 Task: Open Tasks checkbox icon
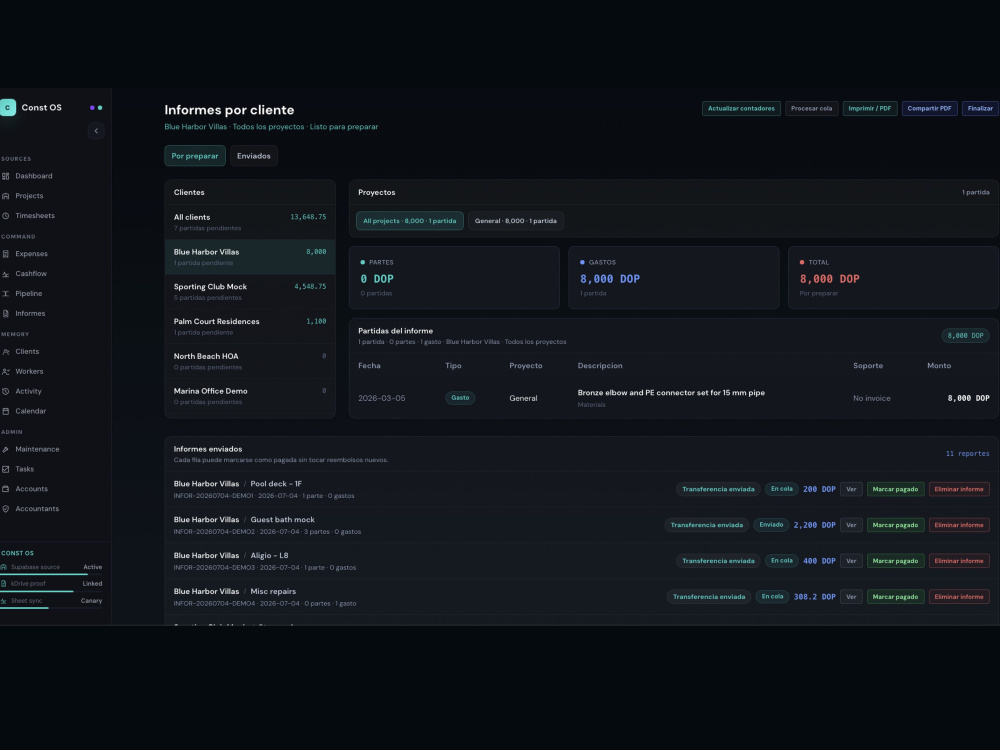[6, 469]
